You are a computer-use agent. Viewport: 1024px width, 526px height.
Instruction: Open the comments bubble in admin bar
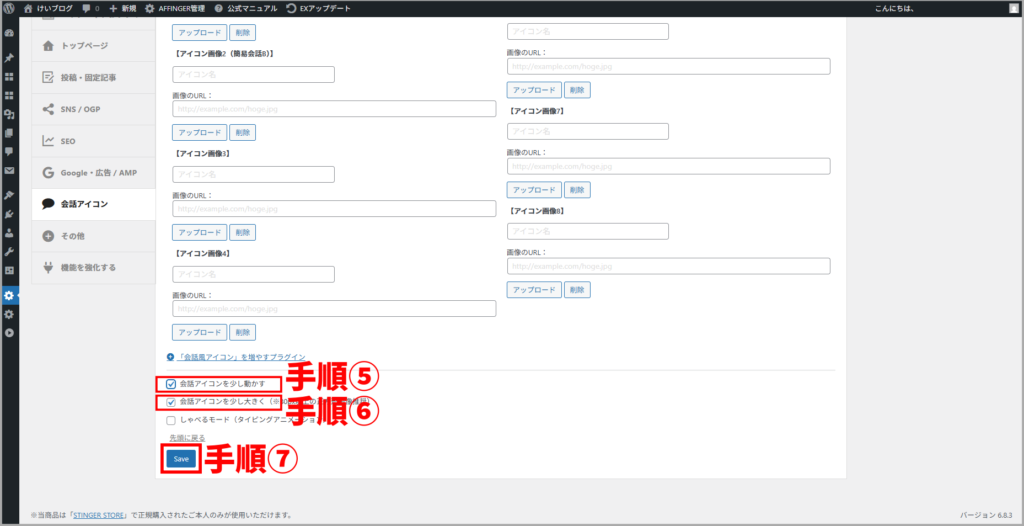90,8
